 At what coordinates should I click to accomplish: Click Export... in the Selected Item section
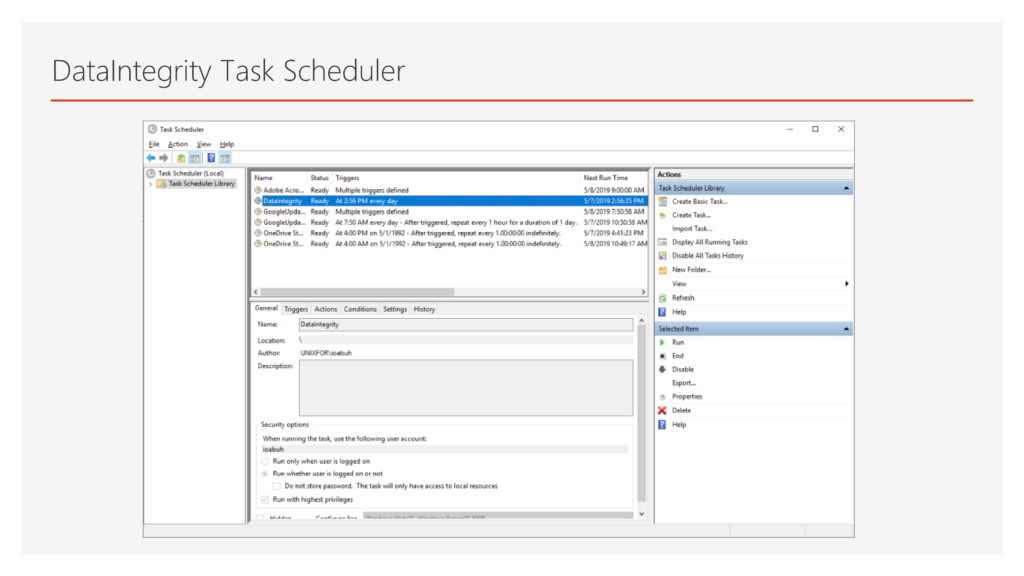pyautogui.click(x=684, y=383)
